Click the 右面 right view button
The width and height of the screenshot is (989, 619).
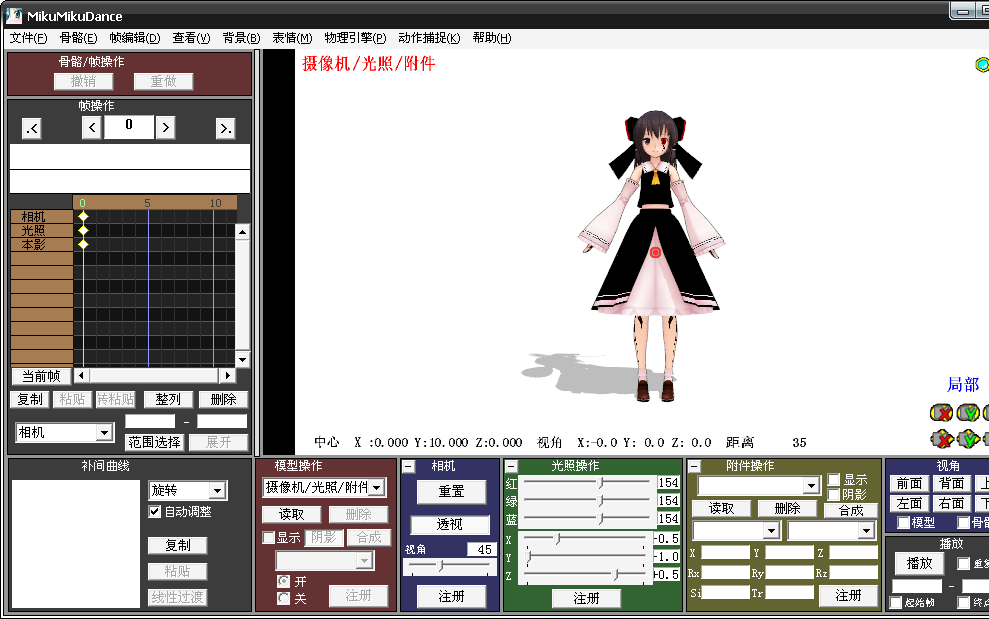pos(951,503)
